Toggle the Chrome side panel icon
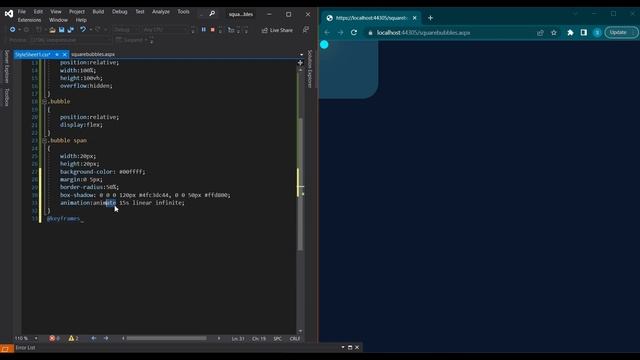Image resolution: width=640 pixels, height=360 pixels. 584,33
